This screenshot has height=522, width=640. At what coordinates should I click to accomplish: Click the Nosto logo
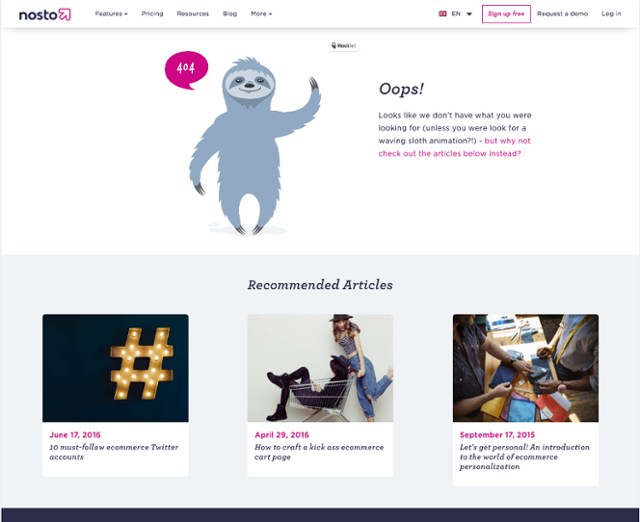(45, 14)
